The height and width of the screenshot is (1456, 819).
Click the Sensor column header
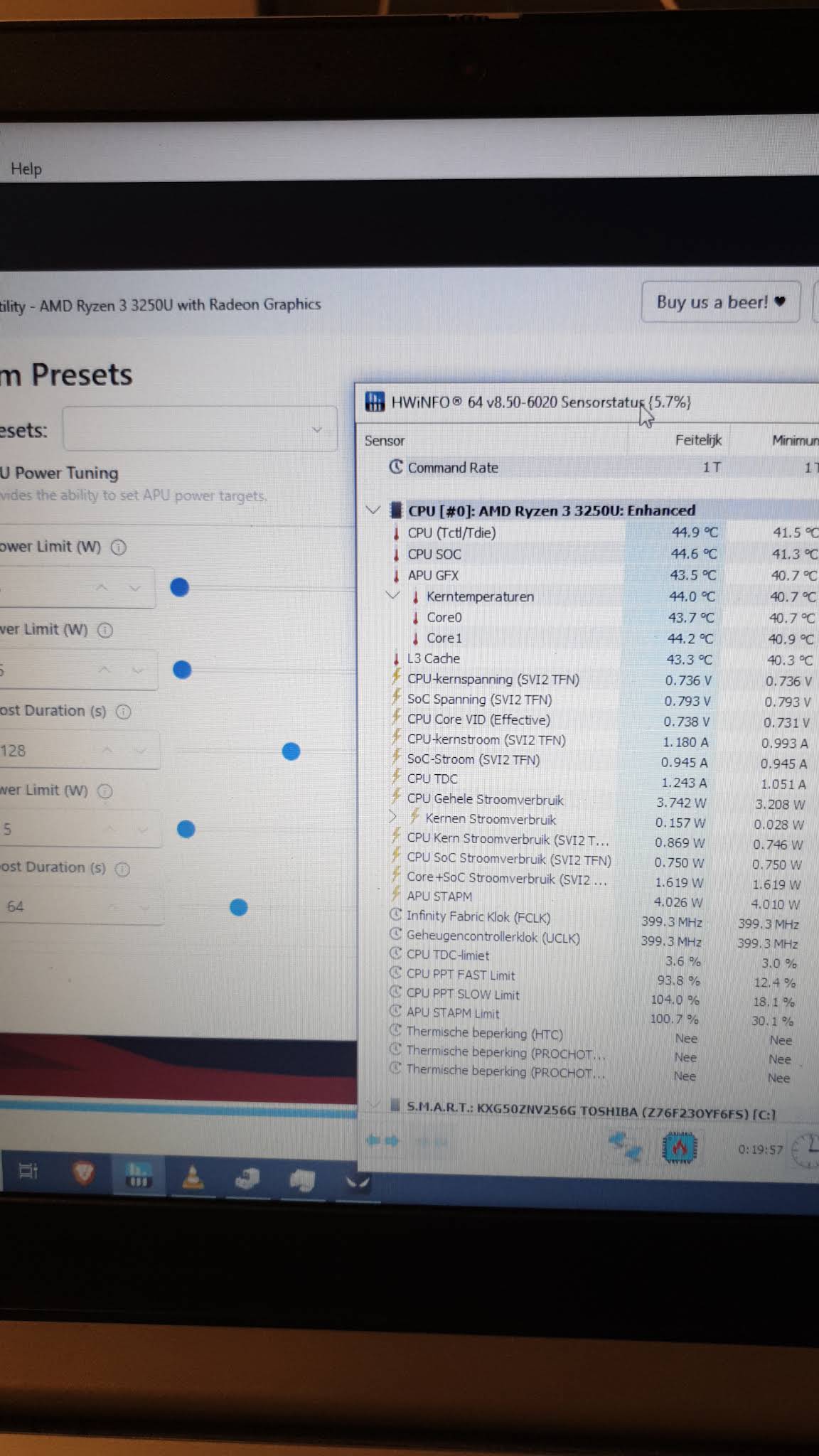click(x=385, y=441)
